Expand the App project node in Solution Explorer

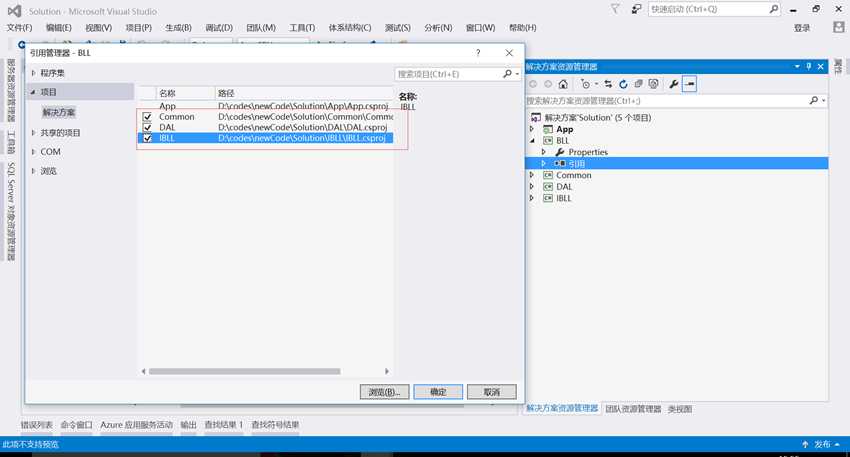tap(532, 129)
